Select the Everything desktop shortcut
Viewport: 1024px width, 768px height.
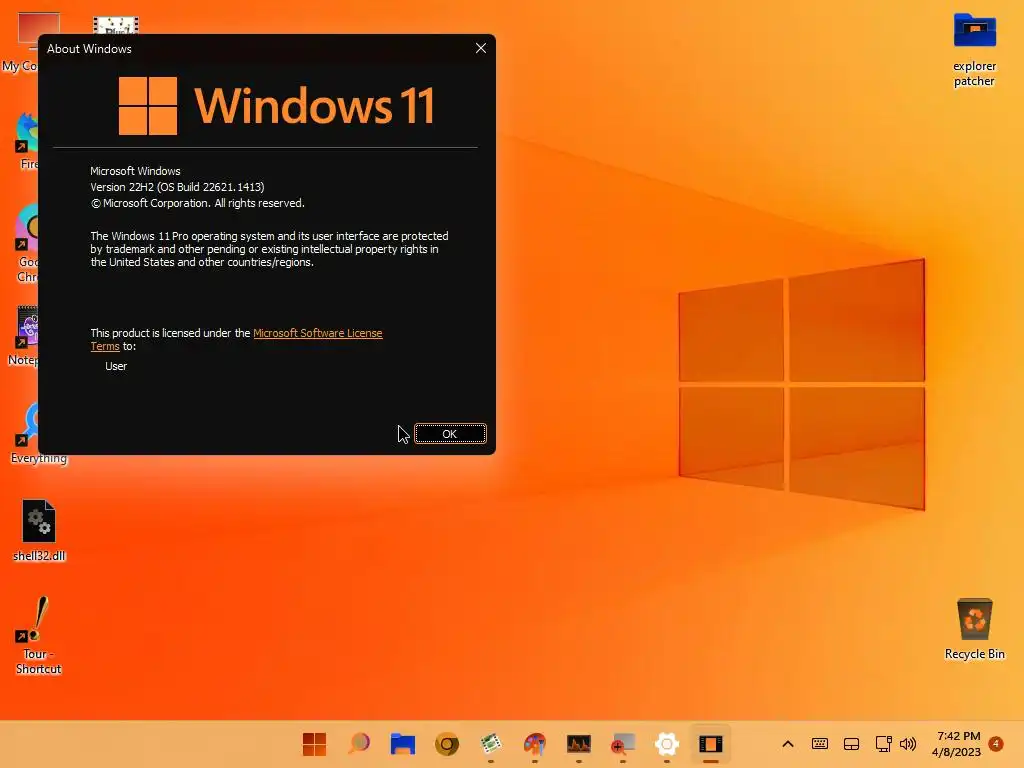39,433
